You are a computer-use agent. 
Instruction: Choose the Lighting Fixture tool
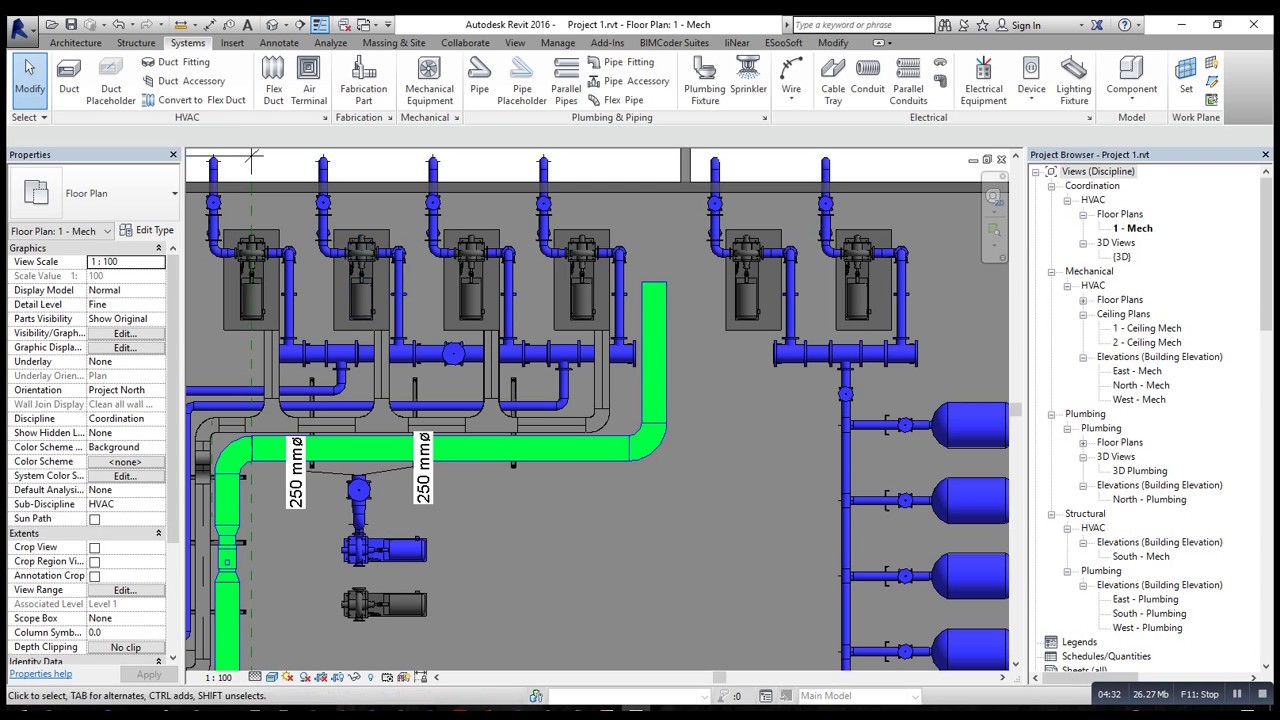click(1074, 80)
